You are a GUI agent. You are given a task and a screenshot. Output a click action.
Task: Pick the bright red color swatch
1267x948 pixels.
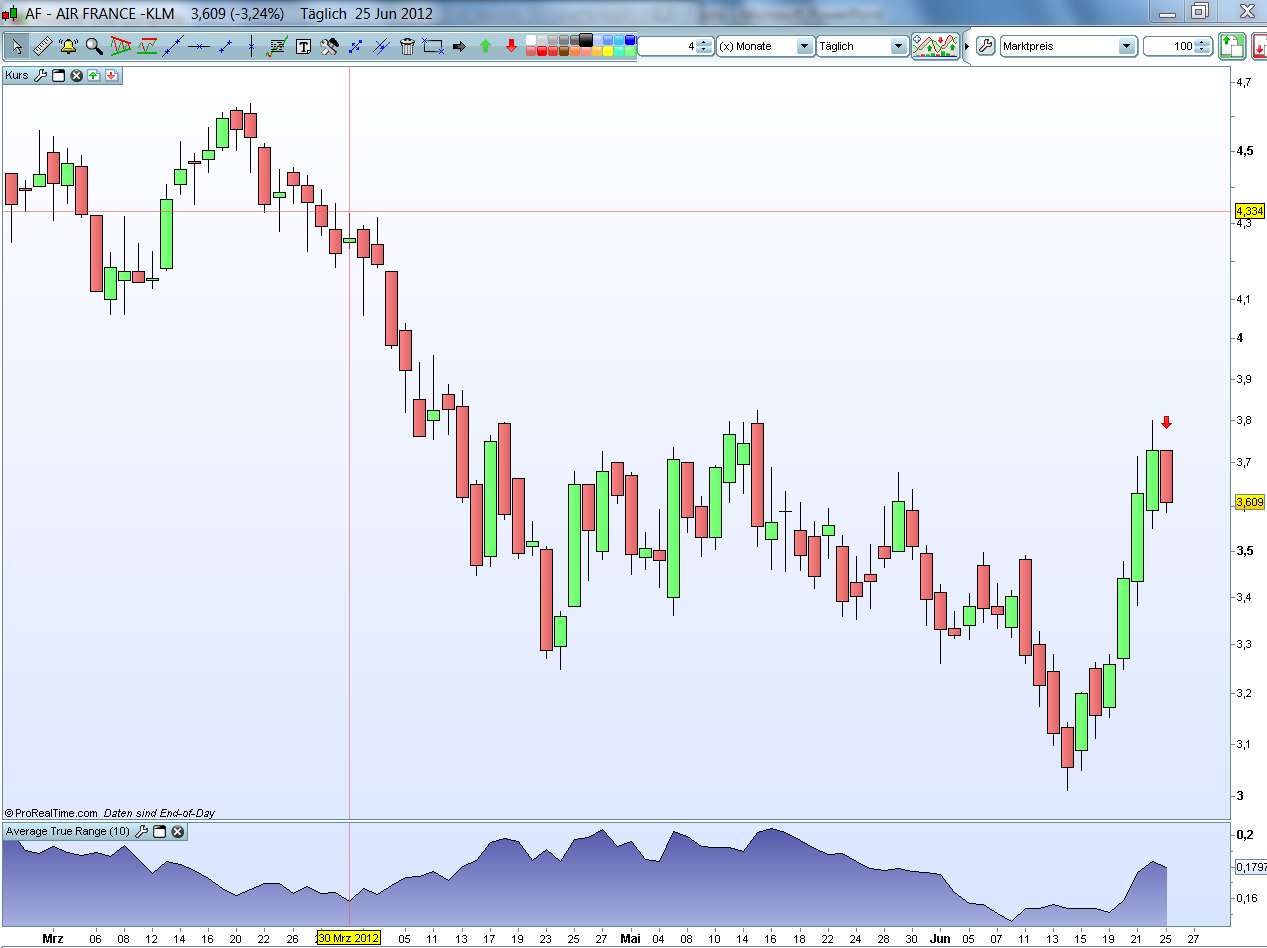pyautogui.click(x=542, y=51)
